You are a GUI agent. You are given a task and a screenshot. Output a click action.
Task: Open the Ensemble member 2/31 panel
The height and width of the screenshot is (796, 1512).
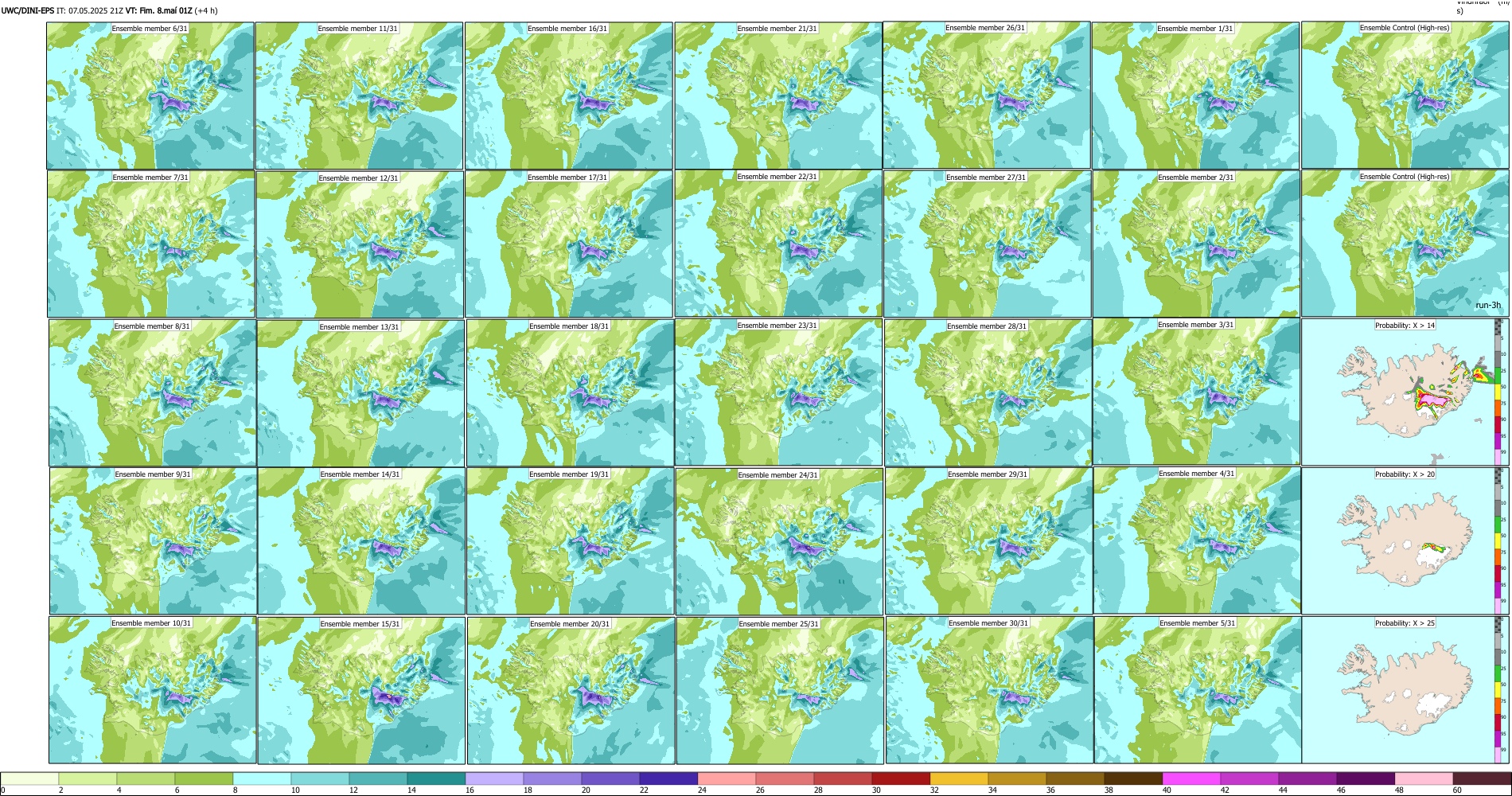pos(1197,244)
